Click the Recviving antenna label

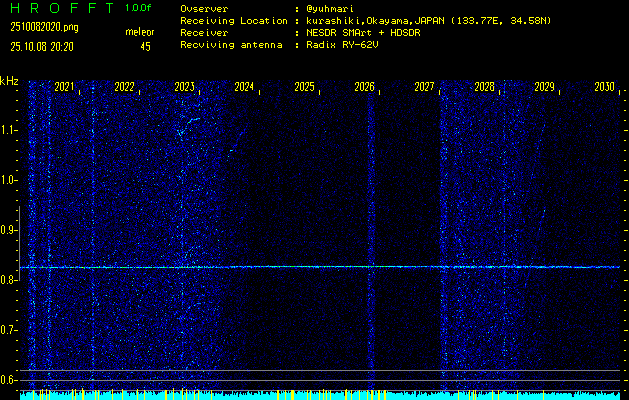click(x=231, y=45)
